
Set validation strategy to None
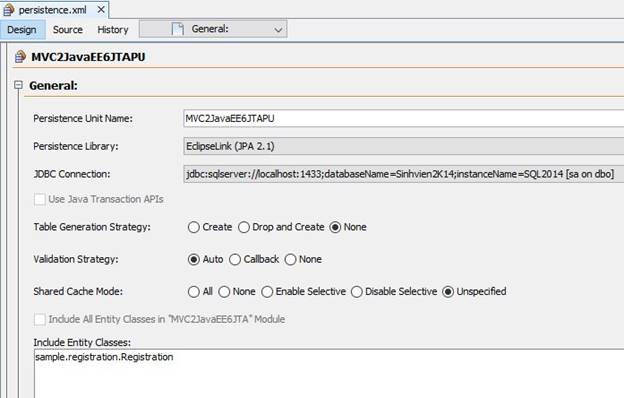[290, 259]
